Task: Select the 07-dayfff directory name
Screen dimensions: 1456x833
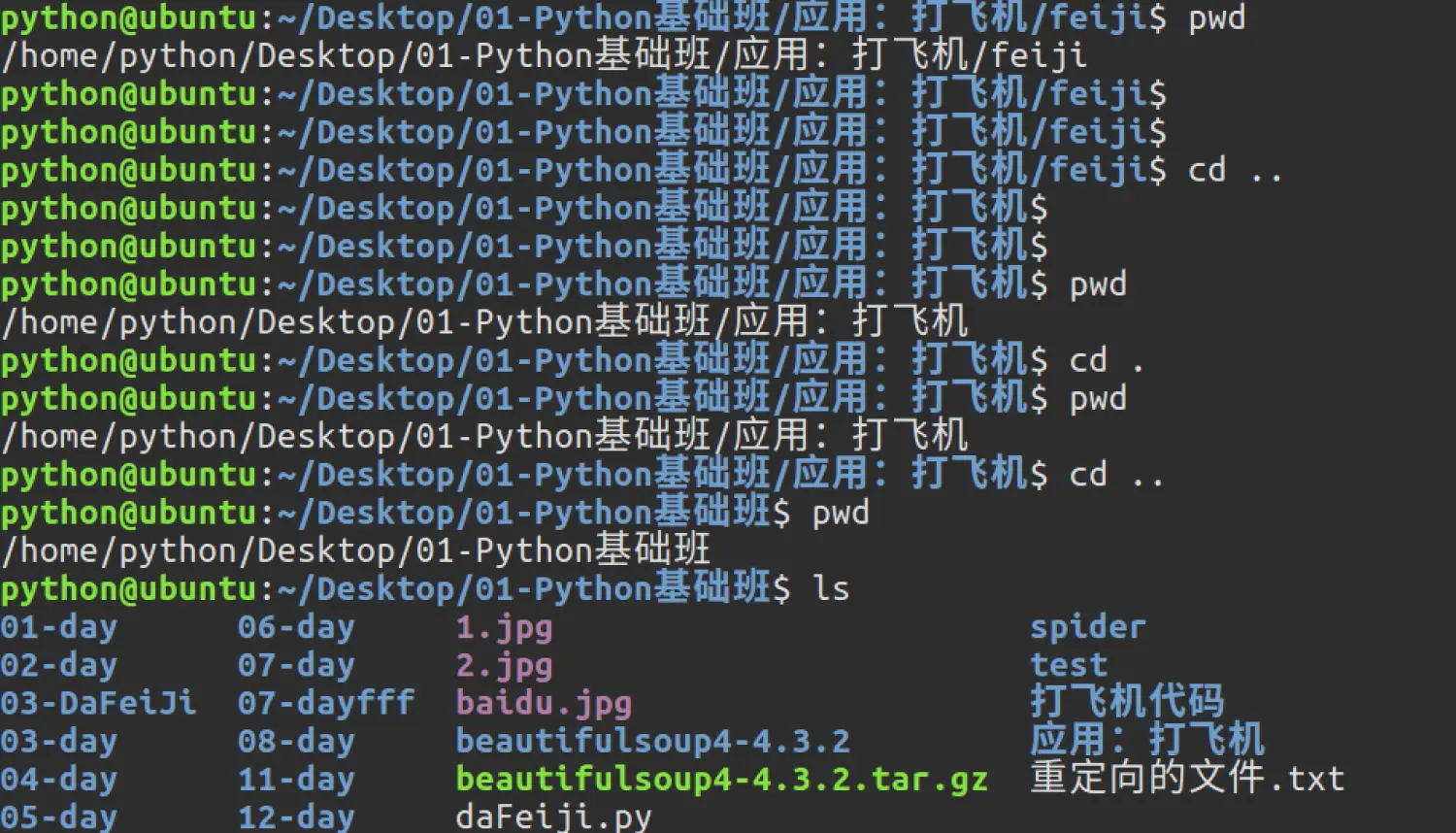Action: 326,703
